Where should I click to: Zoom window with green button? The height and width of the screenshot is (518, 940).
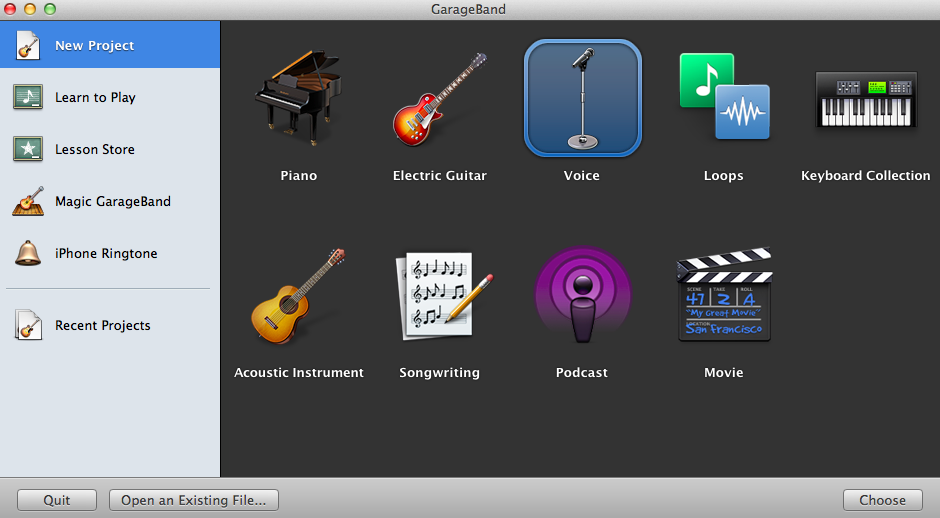pyautogui.click(x=50, y=9)
